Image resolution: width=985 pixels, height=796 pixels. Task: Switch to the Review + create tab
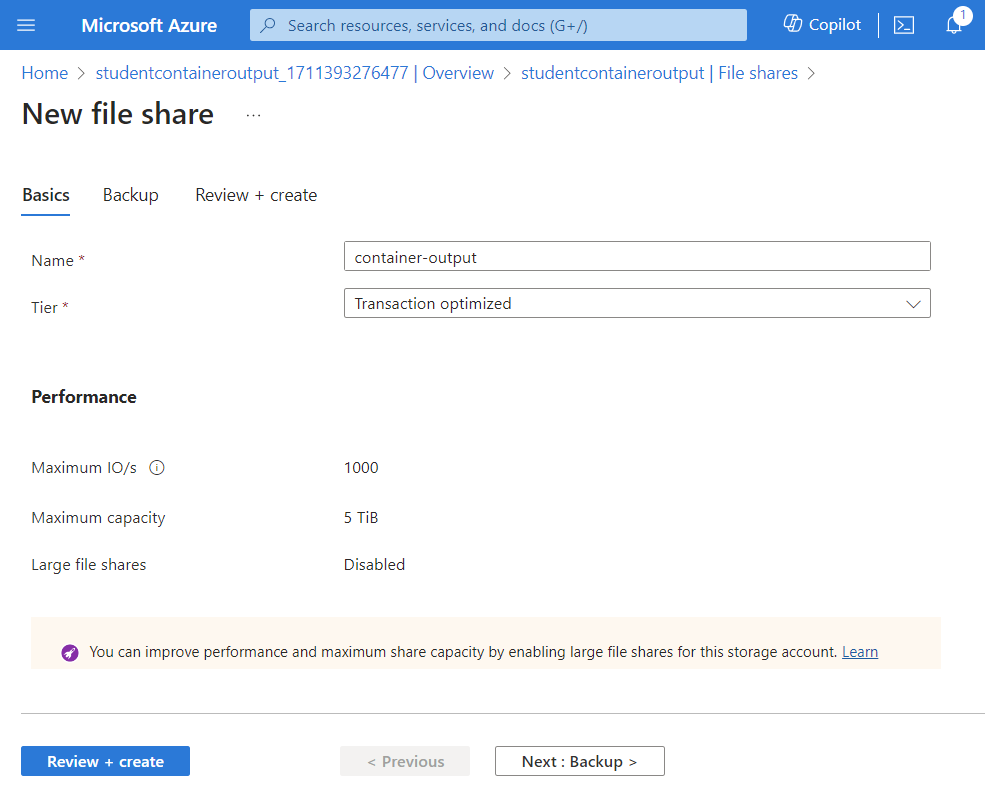(256, 195)
